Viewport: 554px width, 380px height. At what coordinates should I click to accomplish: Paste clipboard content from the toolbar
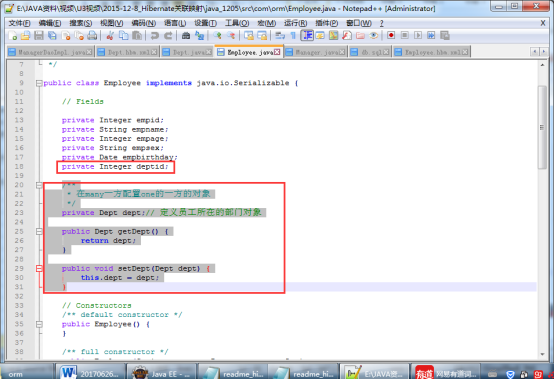pos(137,35)
